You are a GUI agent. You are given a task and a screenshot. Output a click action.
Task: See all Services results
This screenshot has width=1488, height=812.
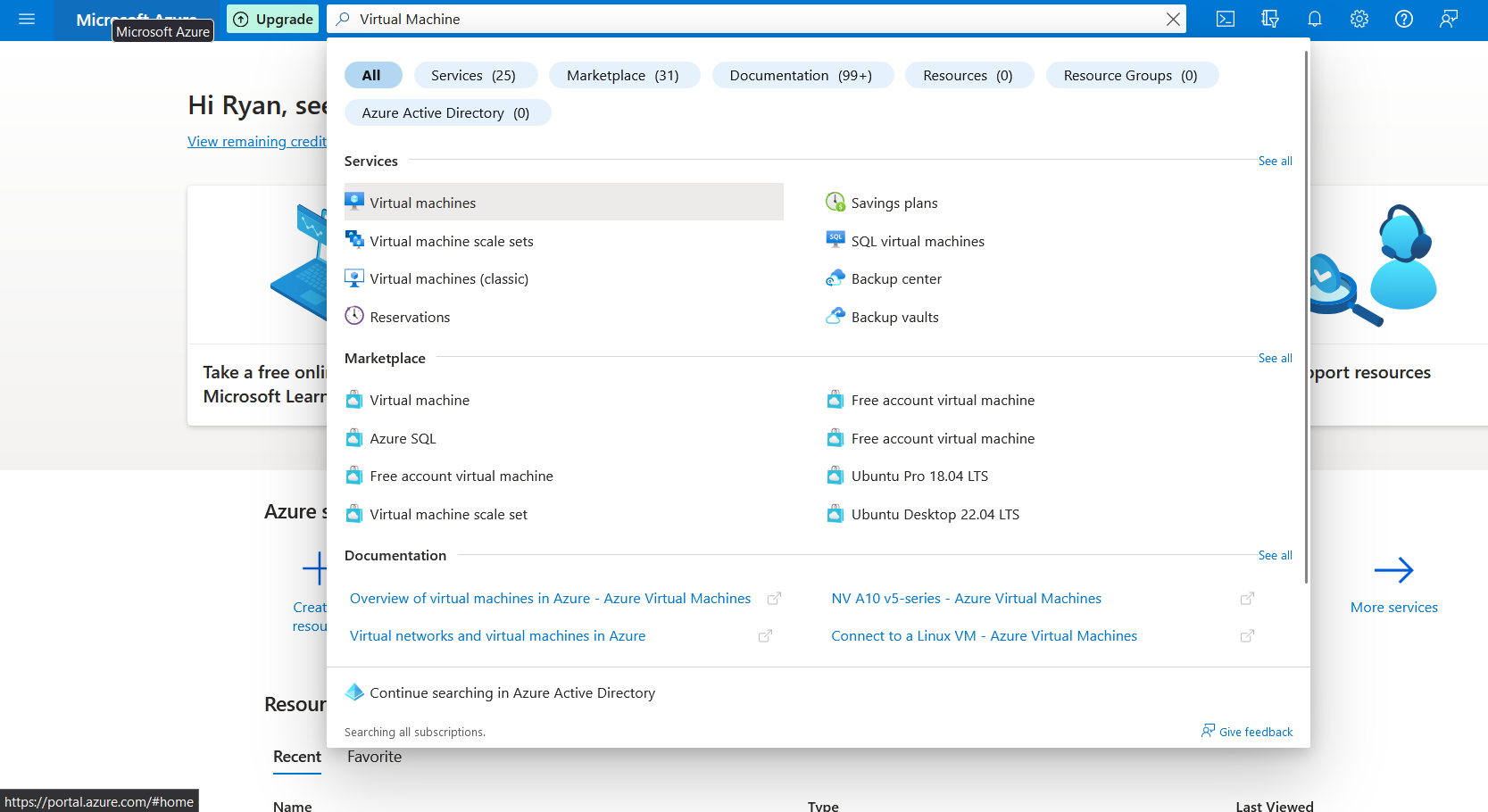pyautogui.click(x=1276, y=161)
